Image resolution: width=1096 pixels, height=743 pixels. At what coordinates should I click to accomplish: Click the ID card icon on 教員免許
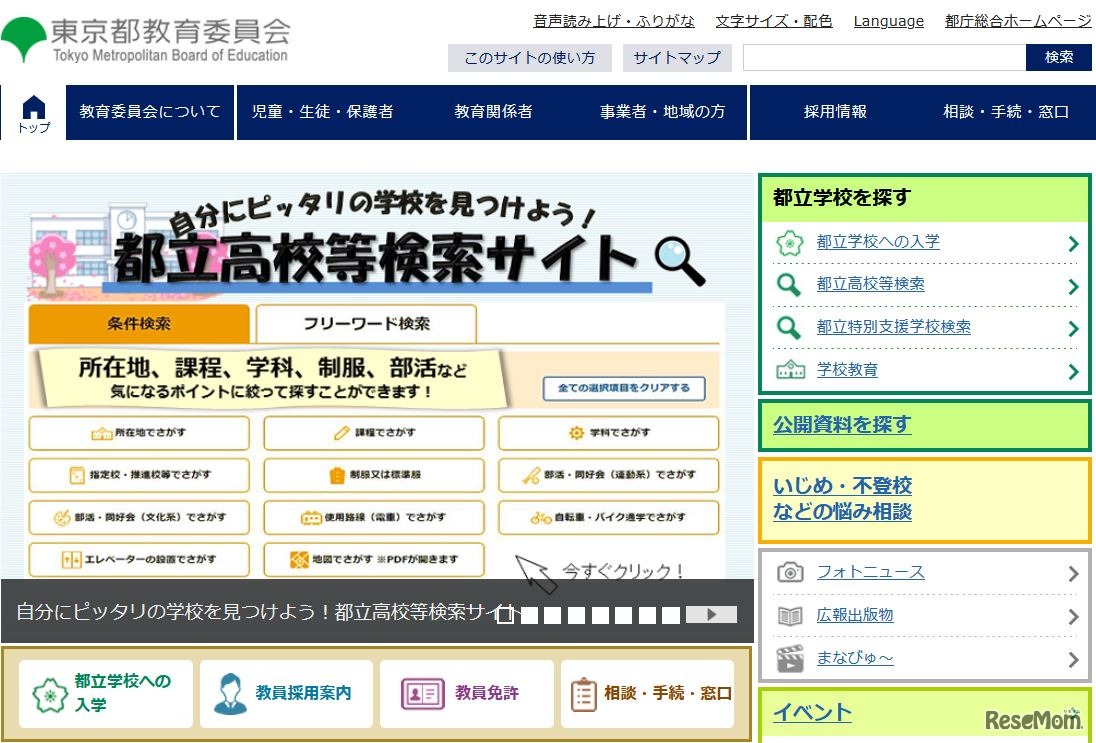[x=424, y=693]
